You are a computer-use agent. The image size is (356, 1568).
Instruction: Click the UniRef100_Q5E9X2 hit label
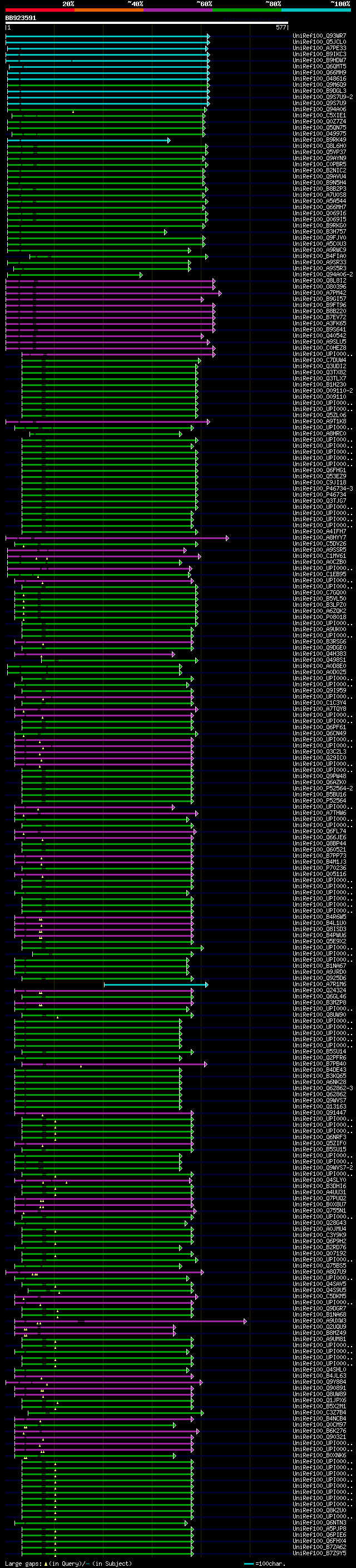coord(319,941)
